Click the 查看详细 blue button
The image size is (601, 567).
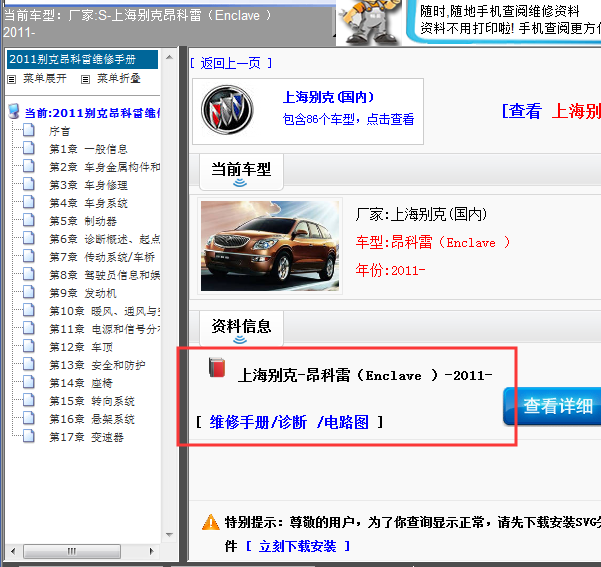(552, 406)
